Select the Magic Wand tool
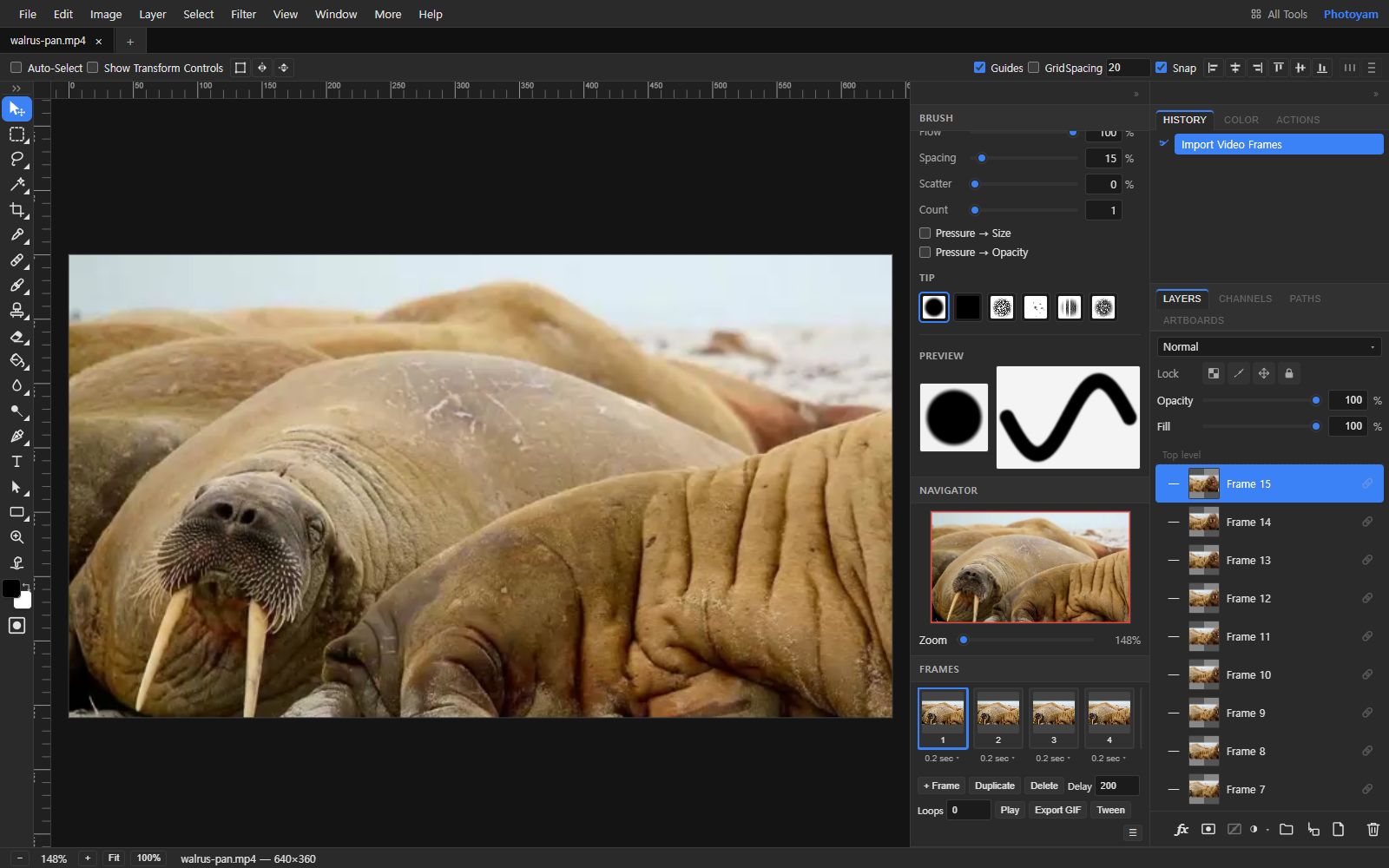 click(16, 184)
